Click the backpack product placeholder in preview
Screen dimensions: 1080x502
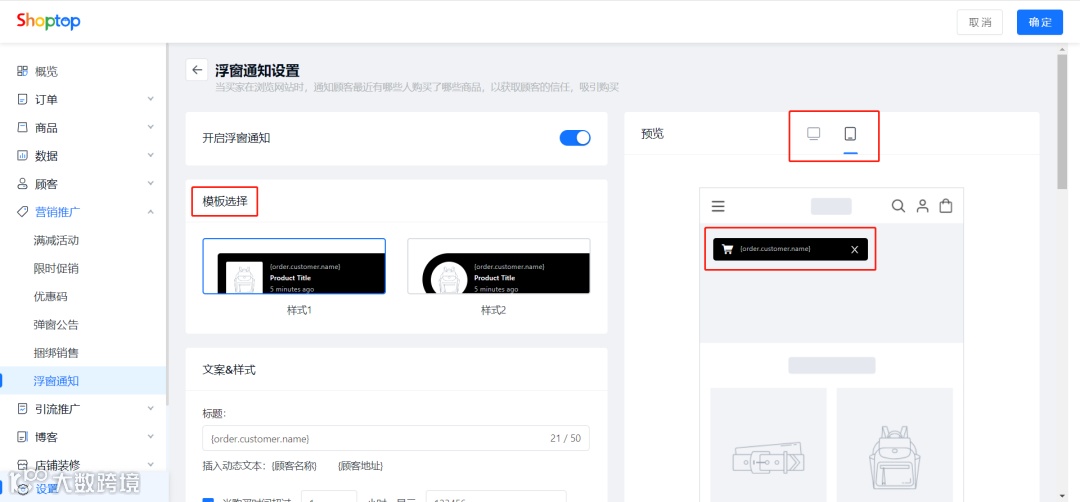coord(895,444)
